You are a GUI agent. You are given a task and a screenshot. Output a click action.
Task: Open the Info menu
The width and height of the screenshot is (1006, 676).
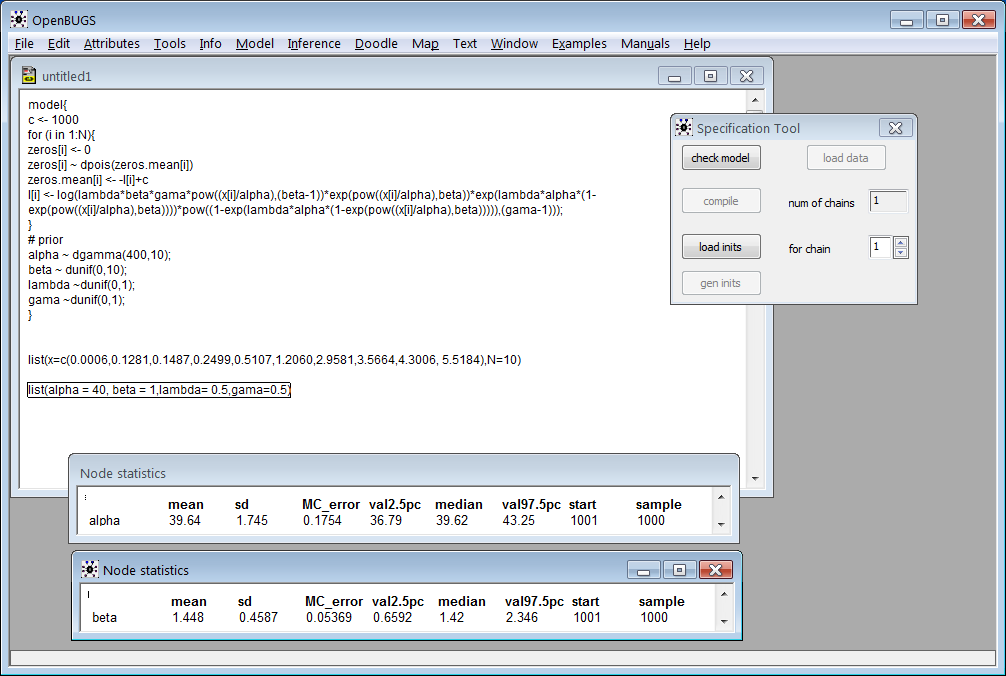210,44
